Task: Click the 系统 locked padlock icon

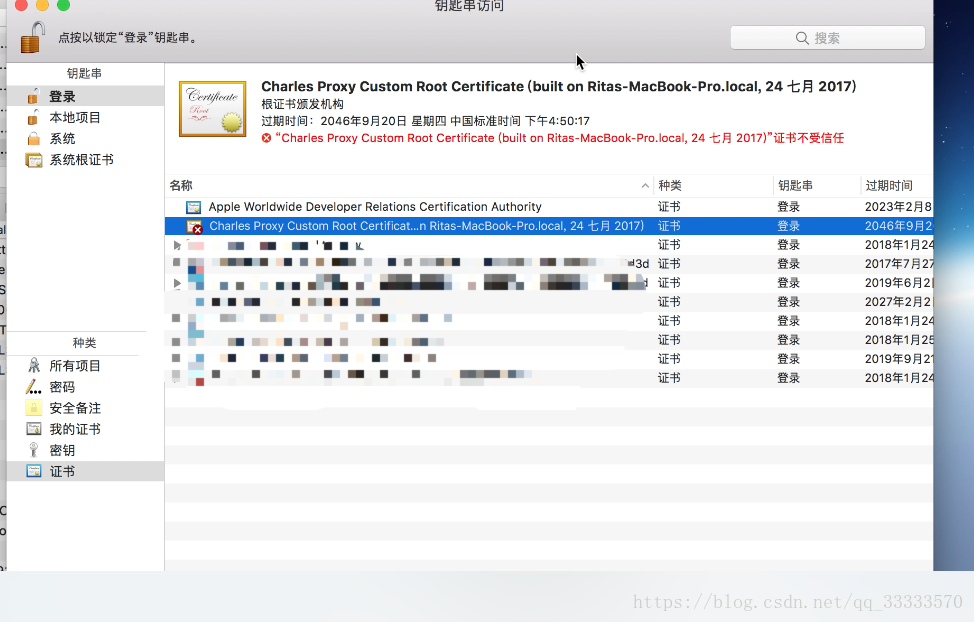Action: (34, 139)
